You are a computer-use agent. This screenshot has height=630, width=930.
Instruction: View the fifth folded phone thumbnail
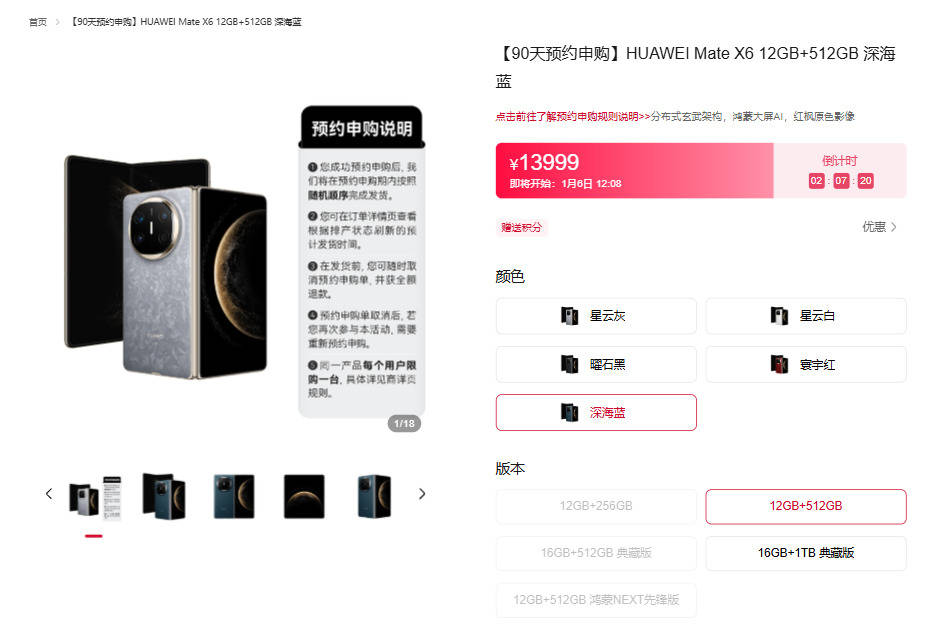click(374, 496)
